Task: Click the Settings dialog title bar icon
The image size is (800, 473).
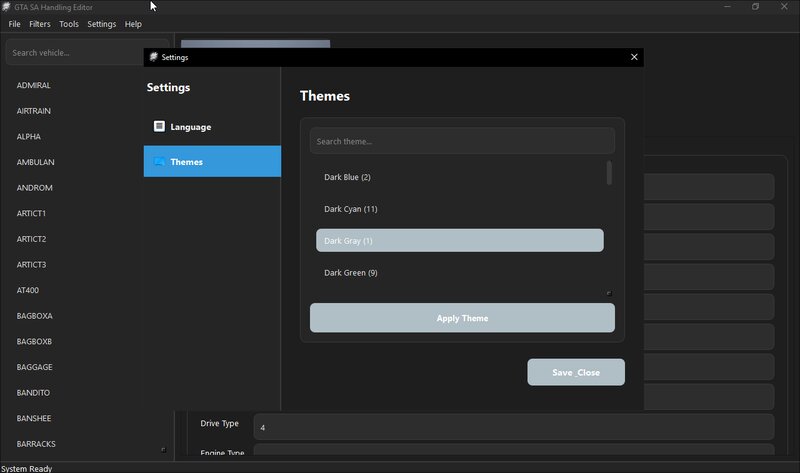Action: (153, 57)
